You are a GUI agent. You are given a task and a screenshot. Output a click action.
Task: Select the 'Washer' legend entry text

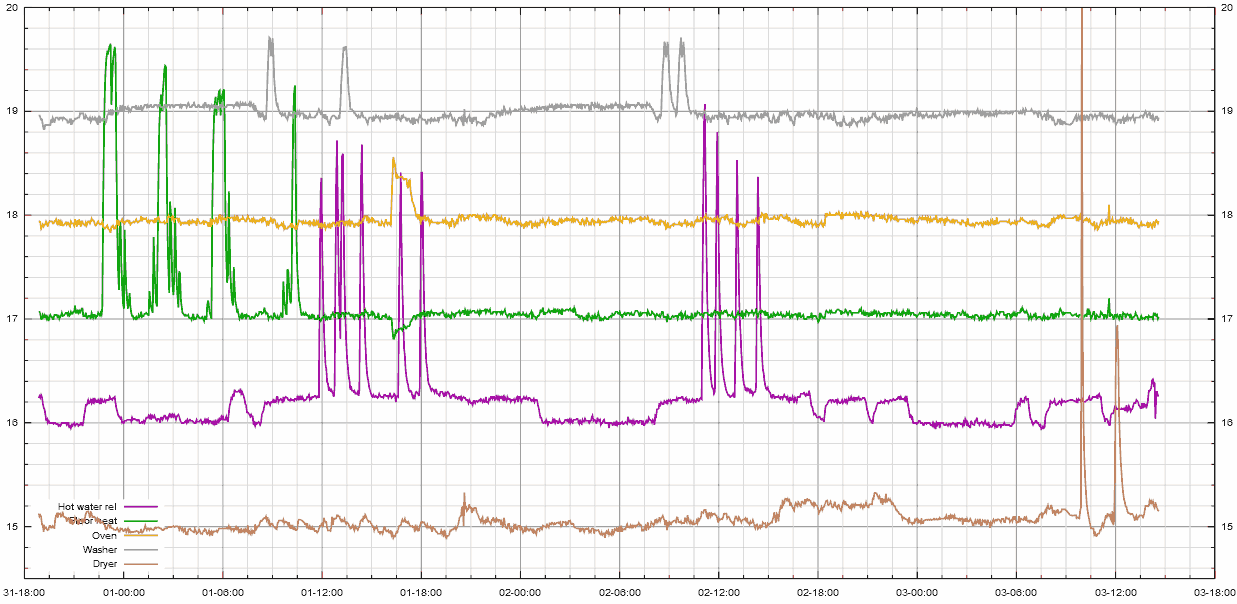[100, 550]
